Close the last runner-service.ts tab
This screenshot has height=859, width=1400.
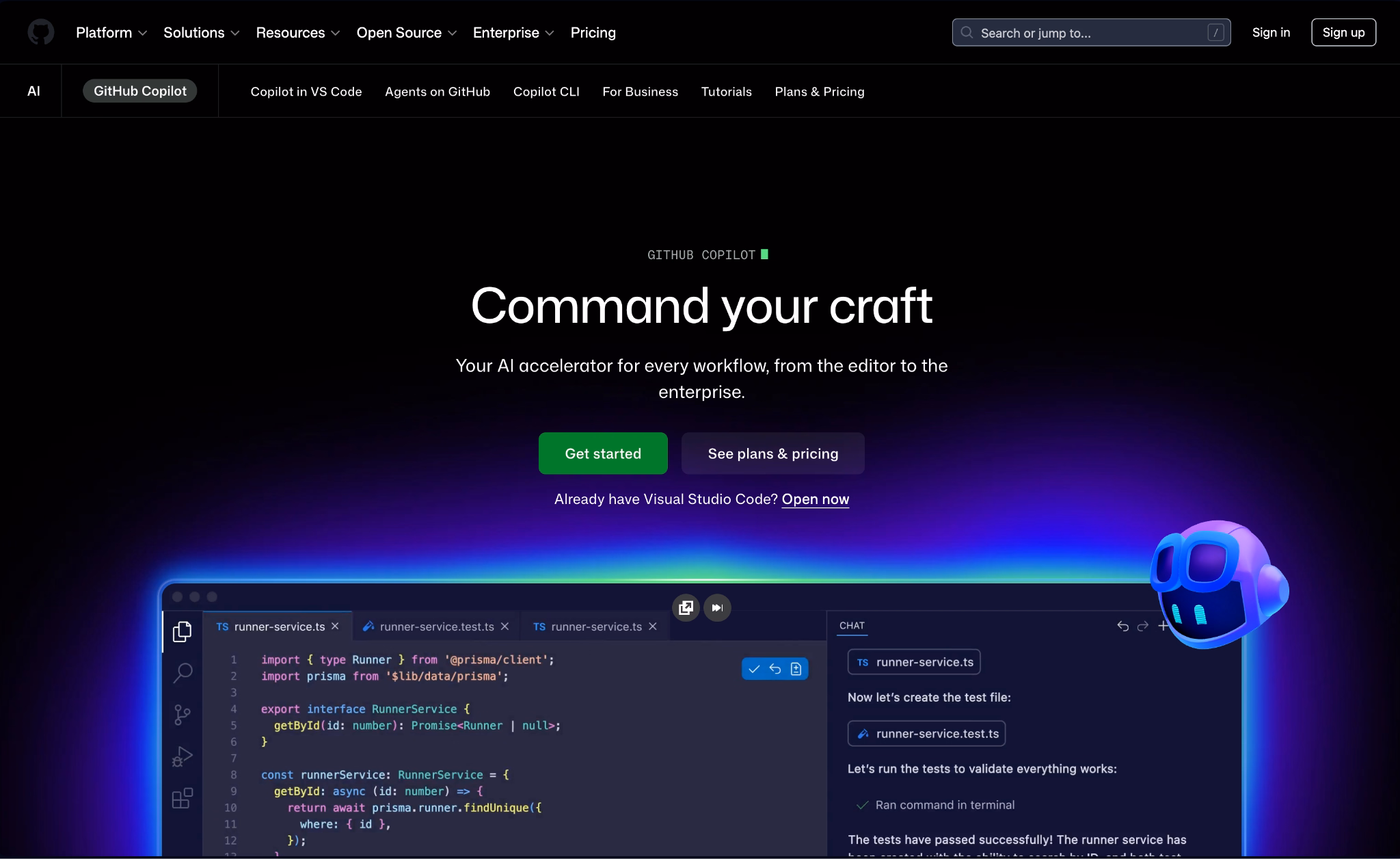coord(653,626)
